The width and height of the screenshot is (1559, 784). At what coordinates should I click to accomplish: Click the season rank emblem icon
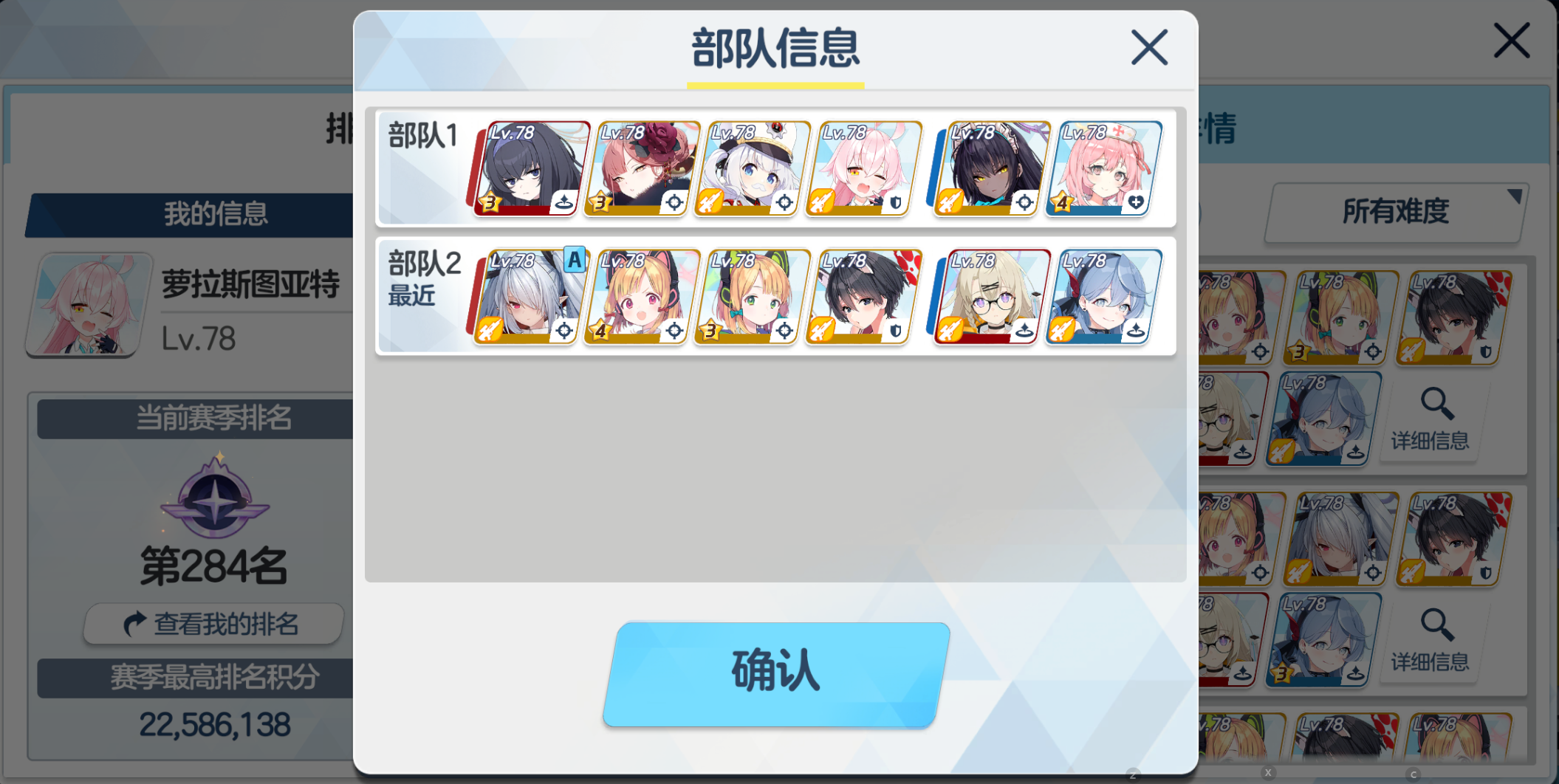(215, 496)
